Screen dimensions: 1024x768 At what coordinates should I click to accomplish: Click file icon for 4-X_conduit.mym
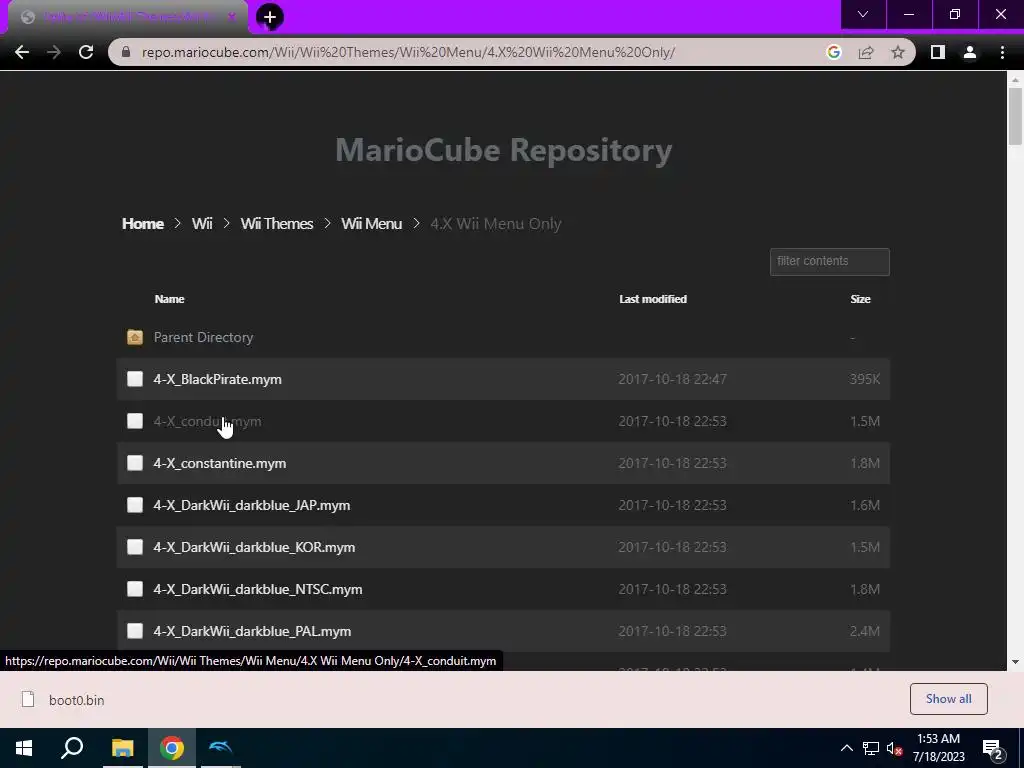(x=135, y=421)
